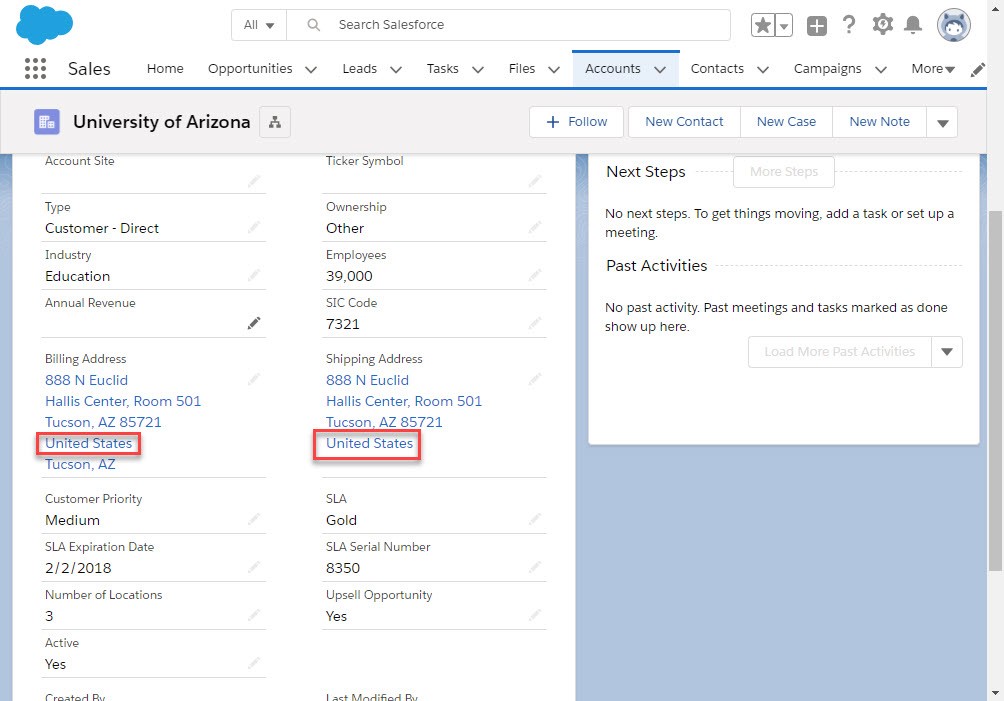Edit the Employees field pencil icon

(535, 275)
